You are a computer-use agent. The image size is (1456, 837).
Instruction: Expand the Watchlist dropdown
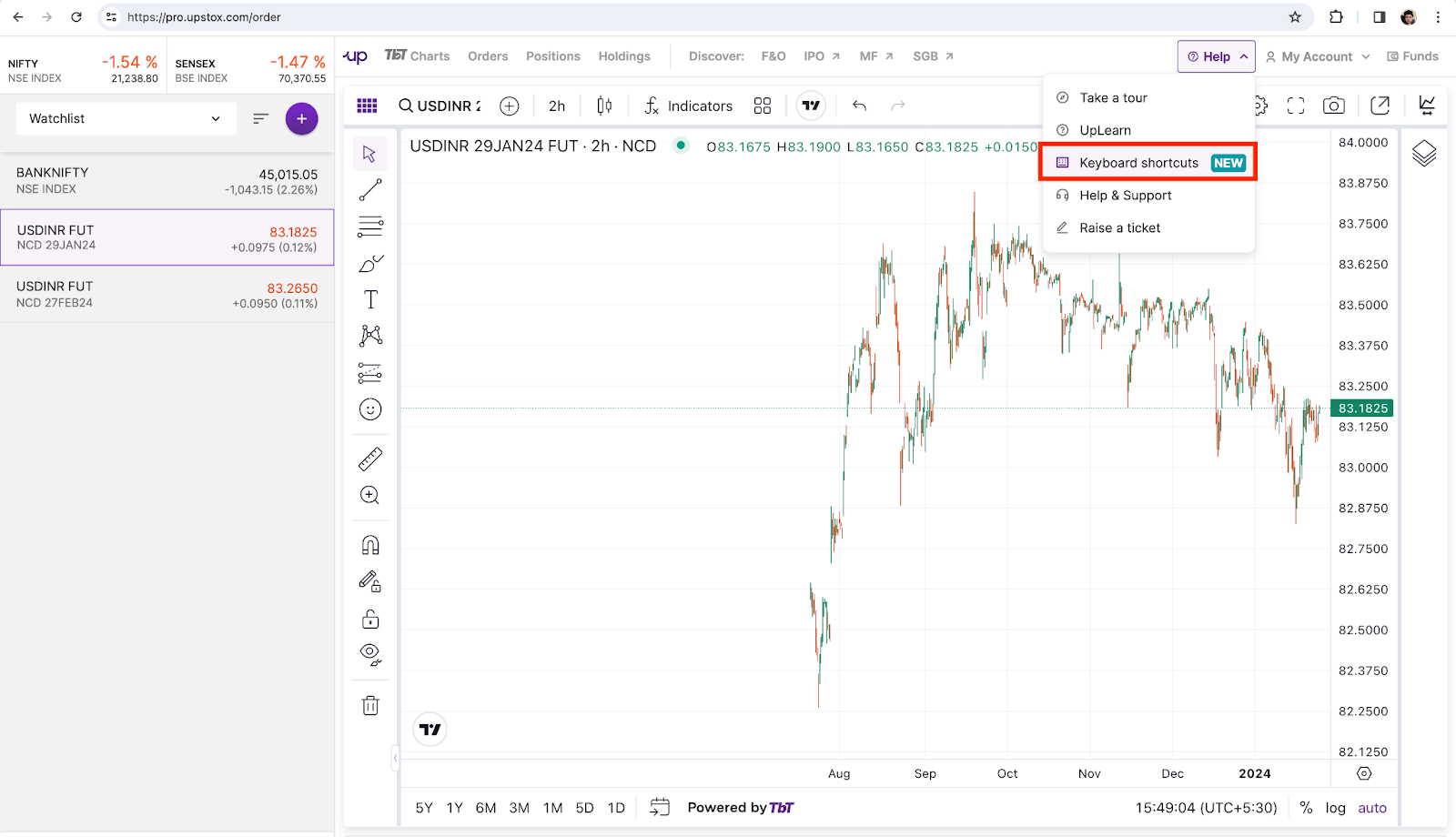click(x=126, y=118)
